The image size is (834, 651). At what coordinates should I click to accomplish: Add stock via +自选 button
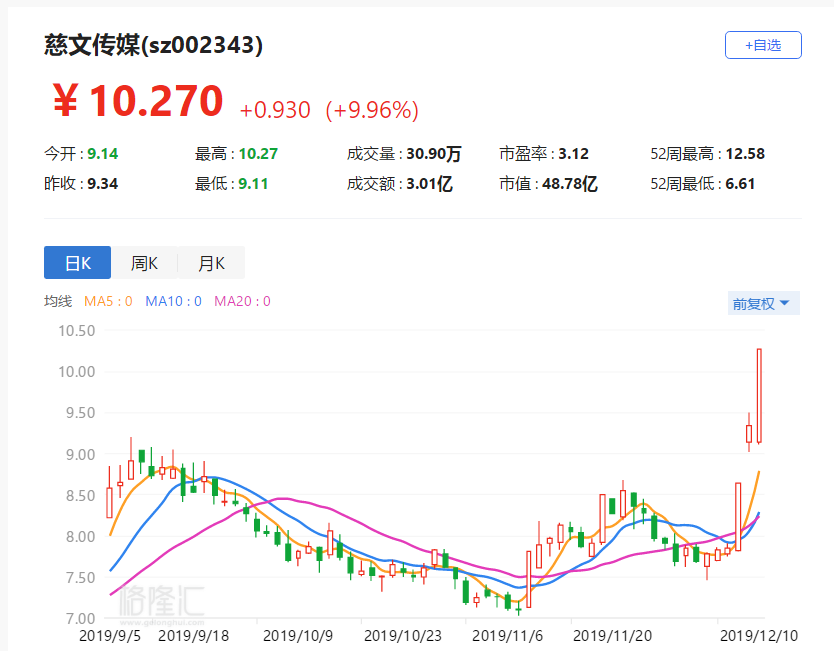pos(763,45)
